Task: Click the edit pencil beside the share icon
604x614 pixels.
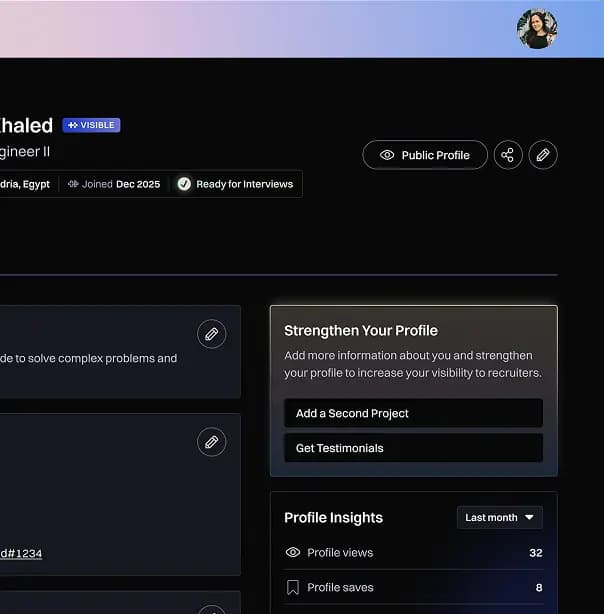Action: coord(543,155)
